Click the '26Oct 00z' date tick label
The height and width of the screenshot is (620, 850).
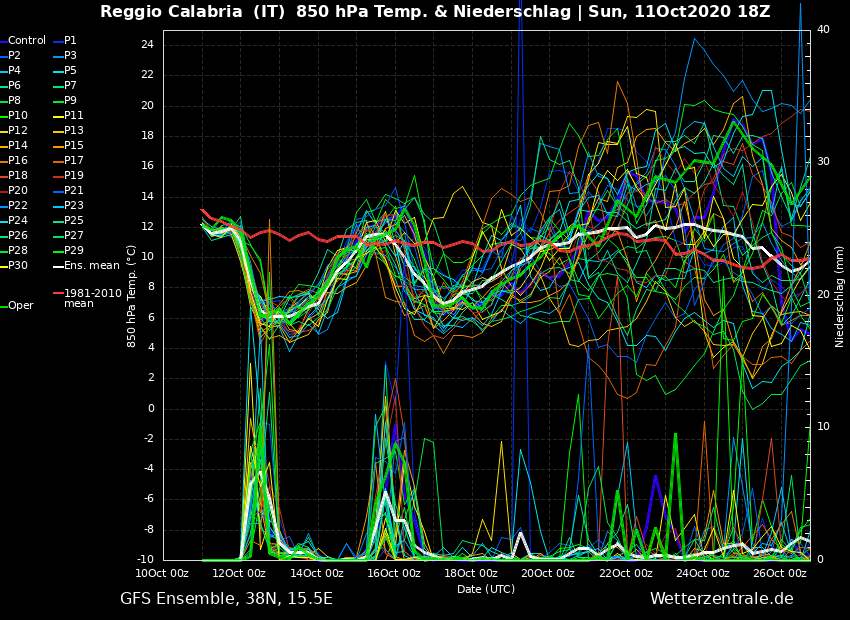[x=780, y=573]
